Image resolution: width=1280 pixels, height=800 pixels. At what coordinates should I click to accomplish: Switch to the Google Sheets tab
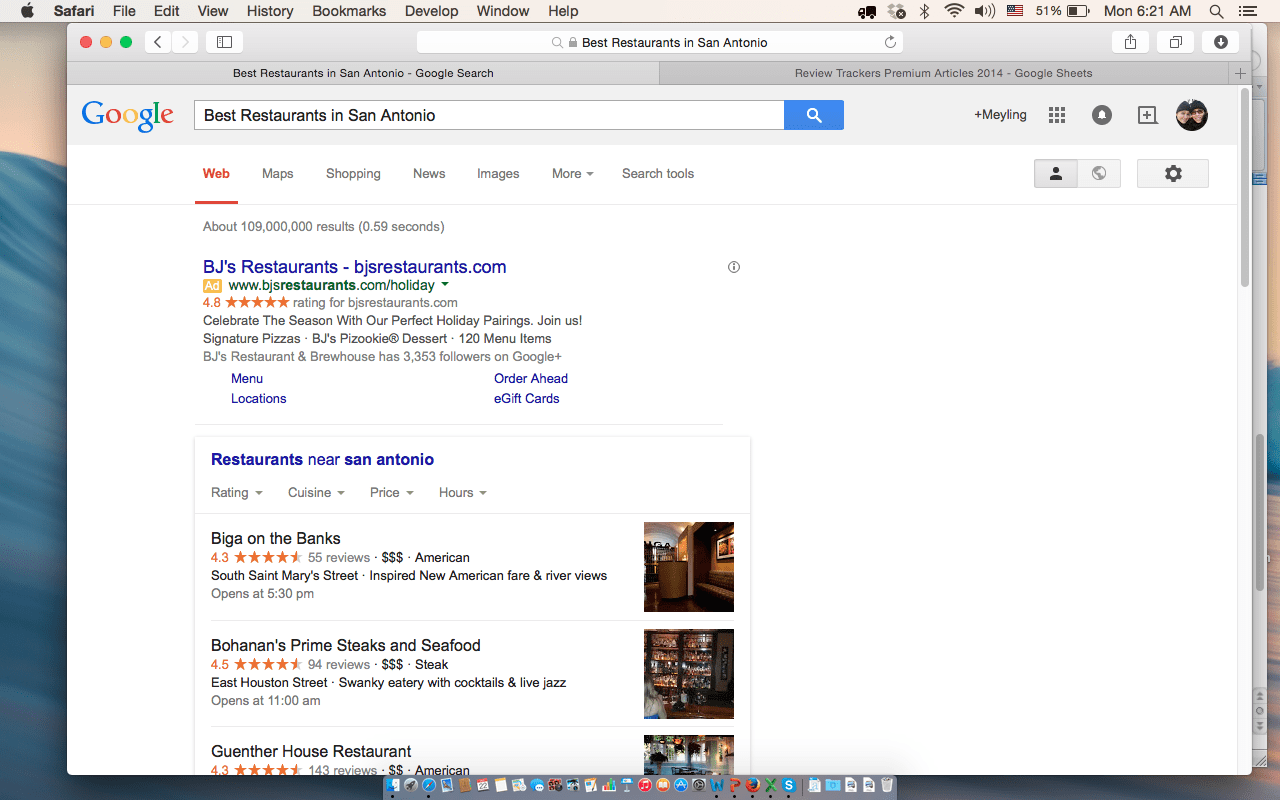click(943, 73)
